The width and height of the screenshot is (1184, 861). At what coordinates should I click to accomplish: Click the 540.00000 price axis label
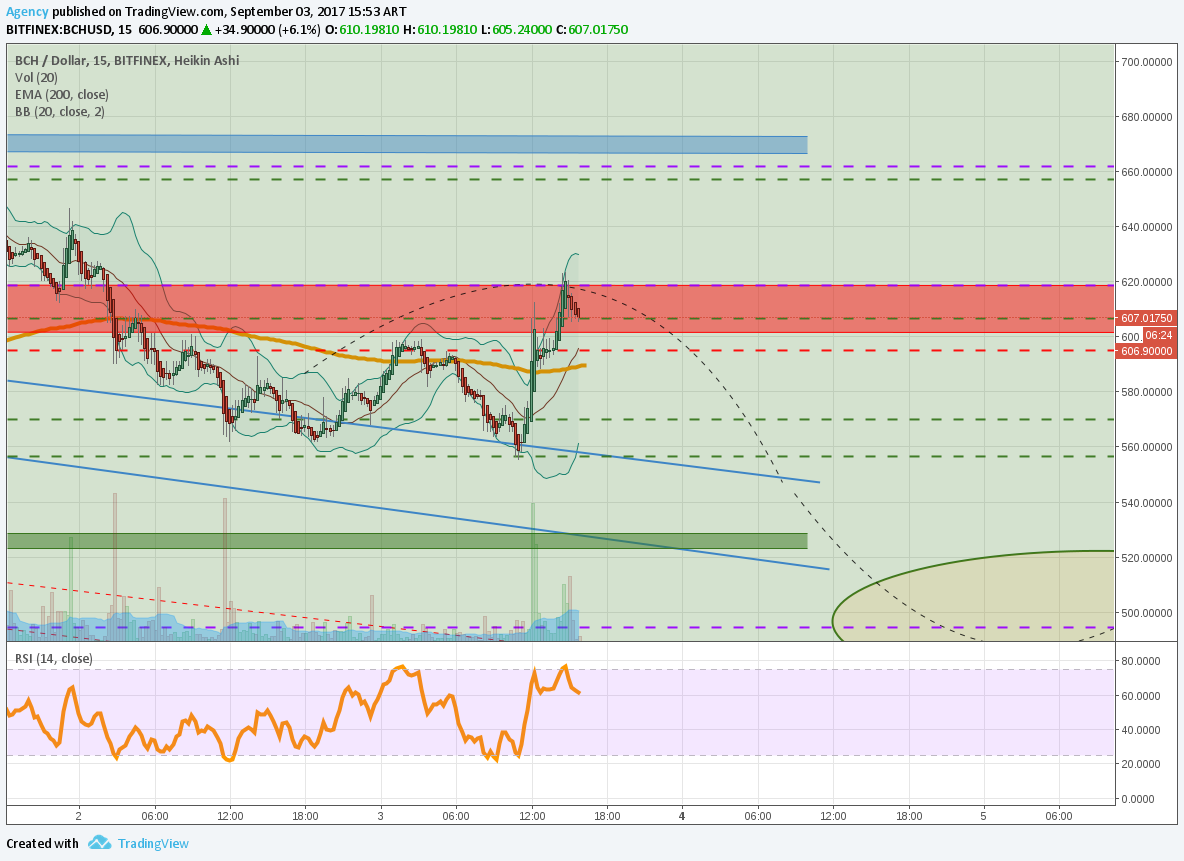click(1147, 503)
